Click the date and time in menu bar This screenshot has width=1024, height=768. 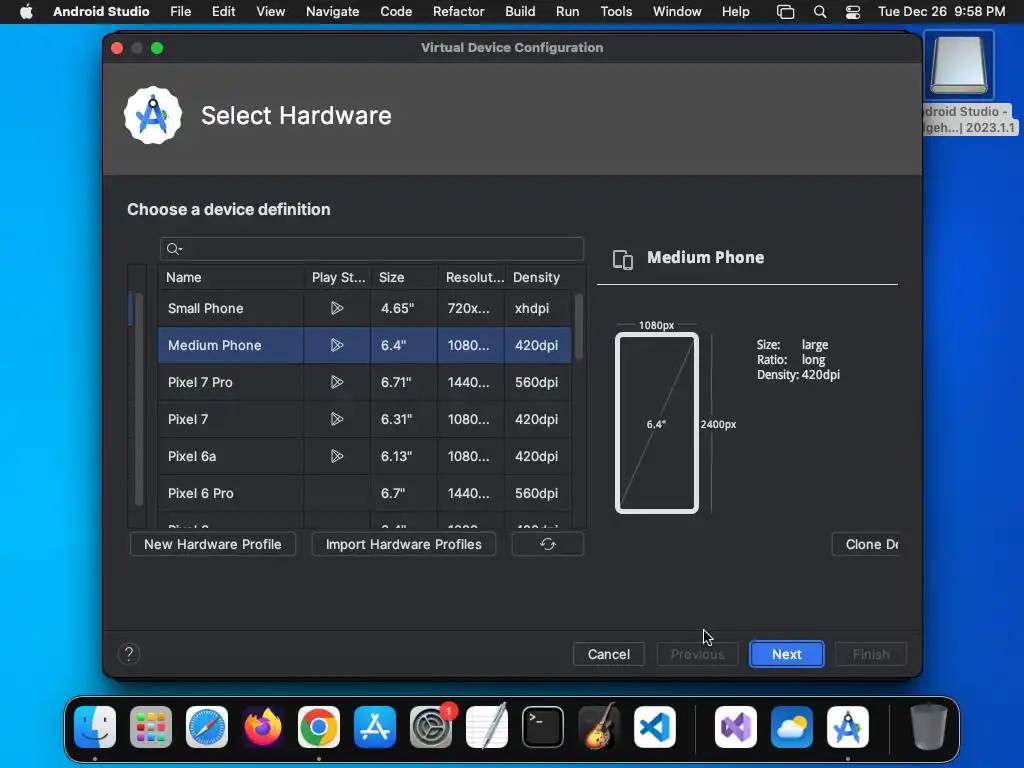click(941, 12)
